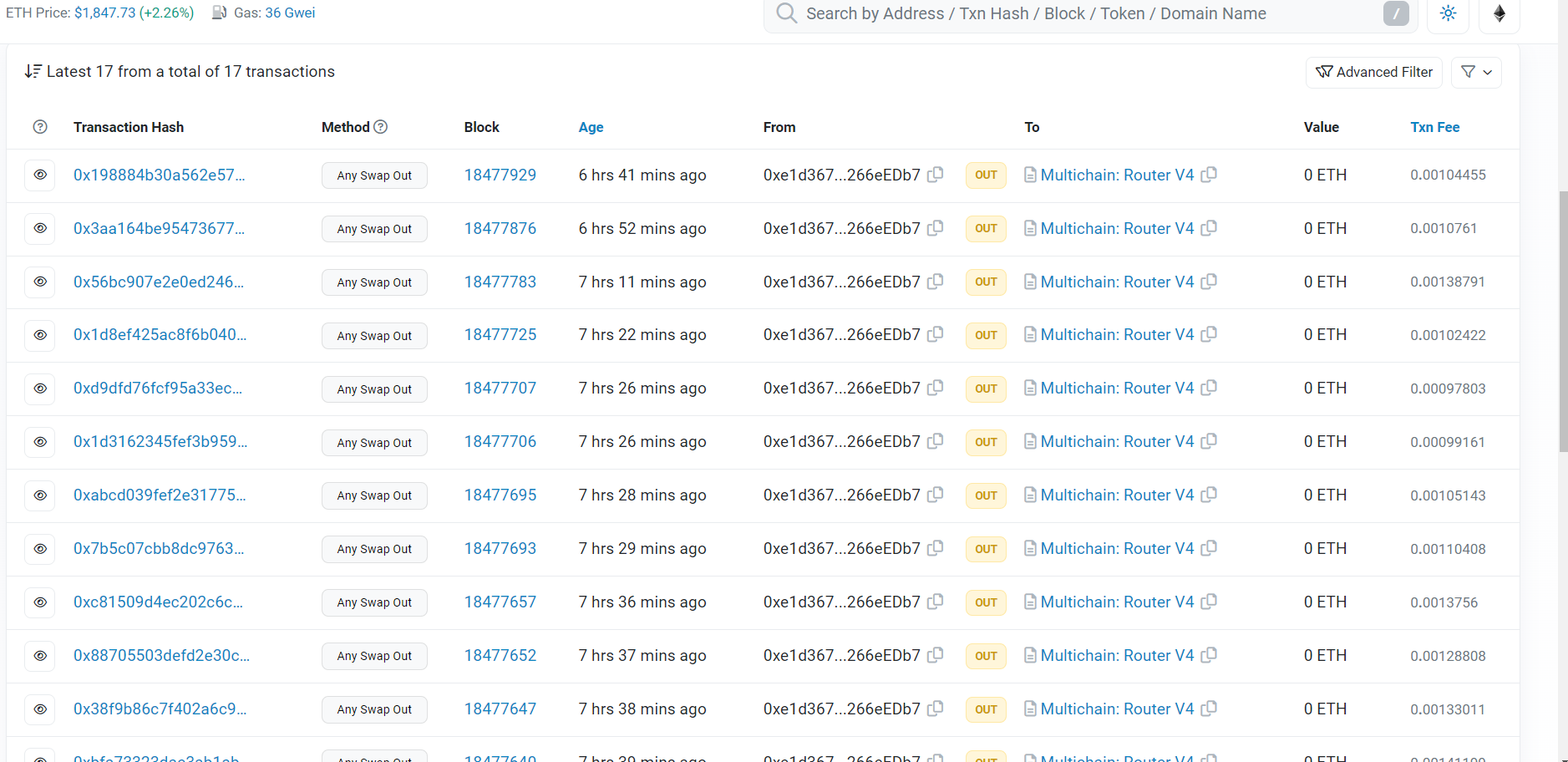The image size is (1568, 762).
Task: Preview transaction 0x198884b30a562e57 with eye icon
Action: coord(40,175)
